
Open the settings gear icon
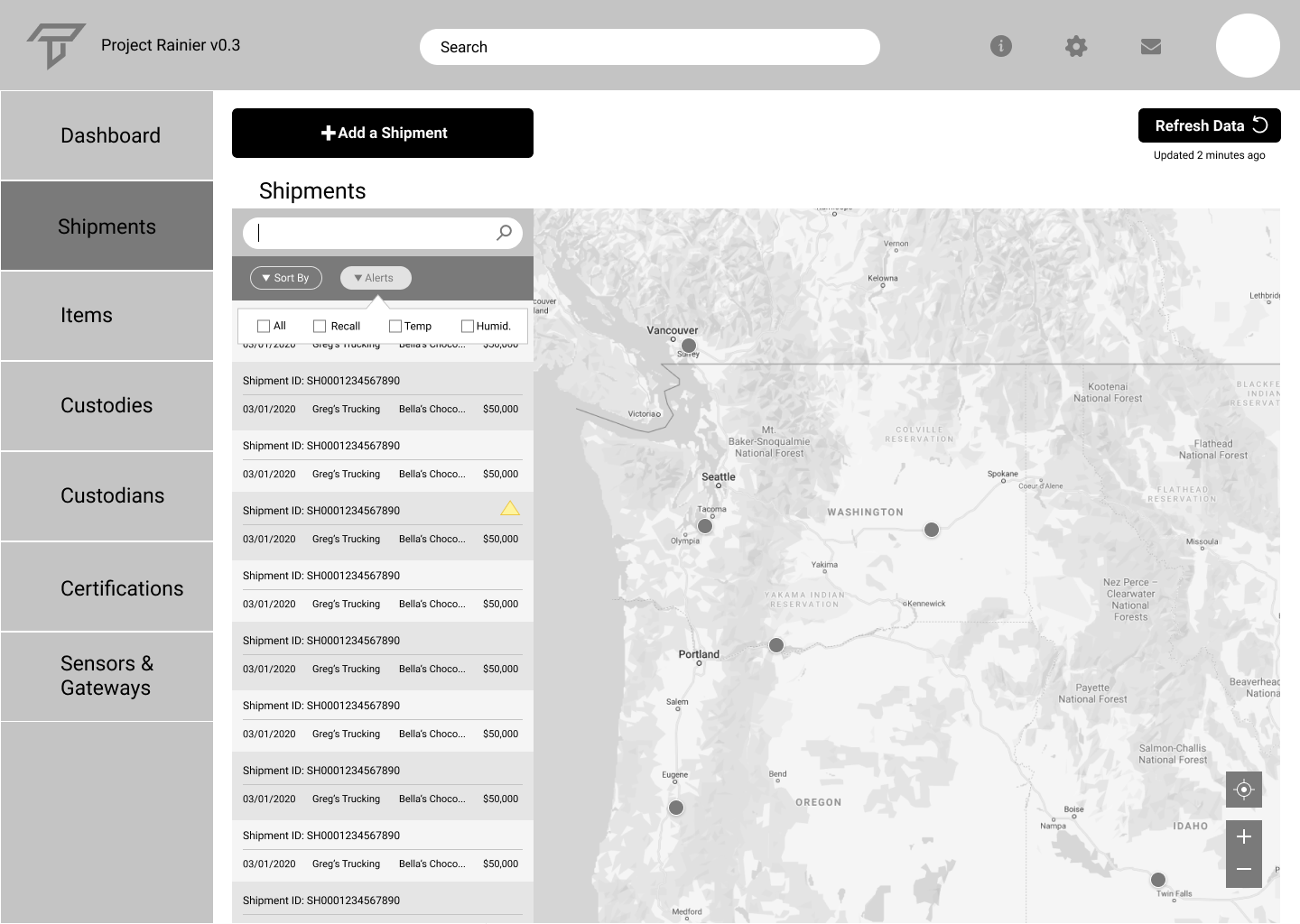[x=1076, y=46]
